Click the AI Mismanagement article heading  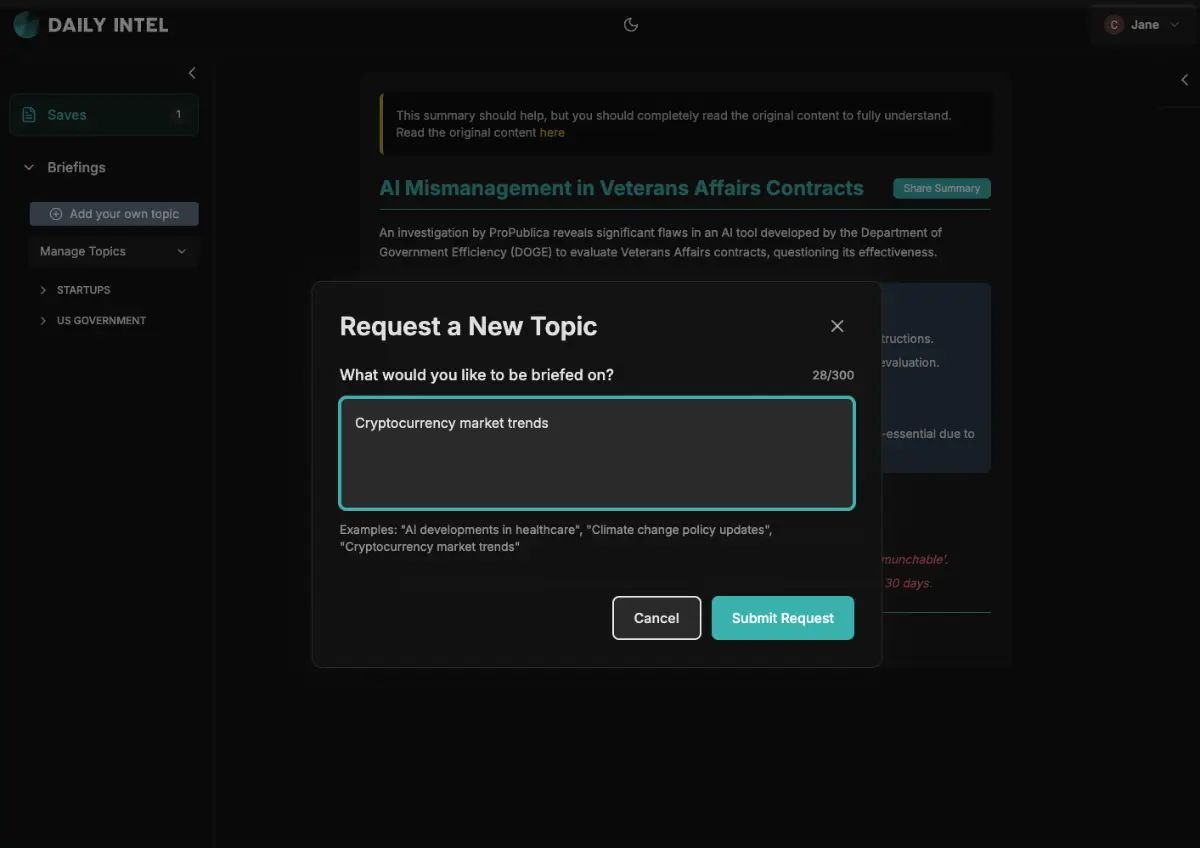(621, 188)
